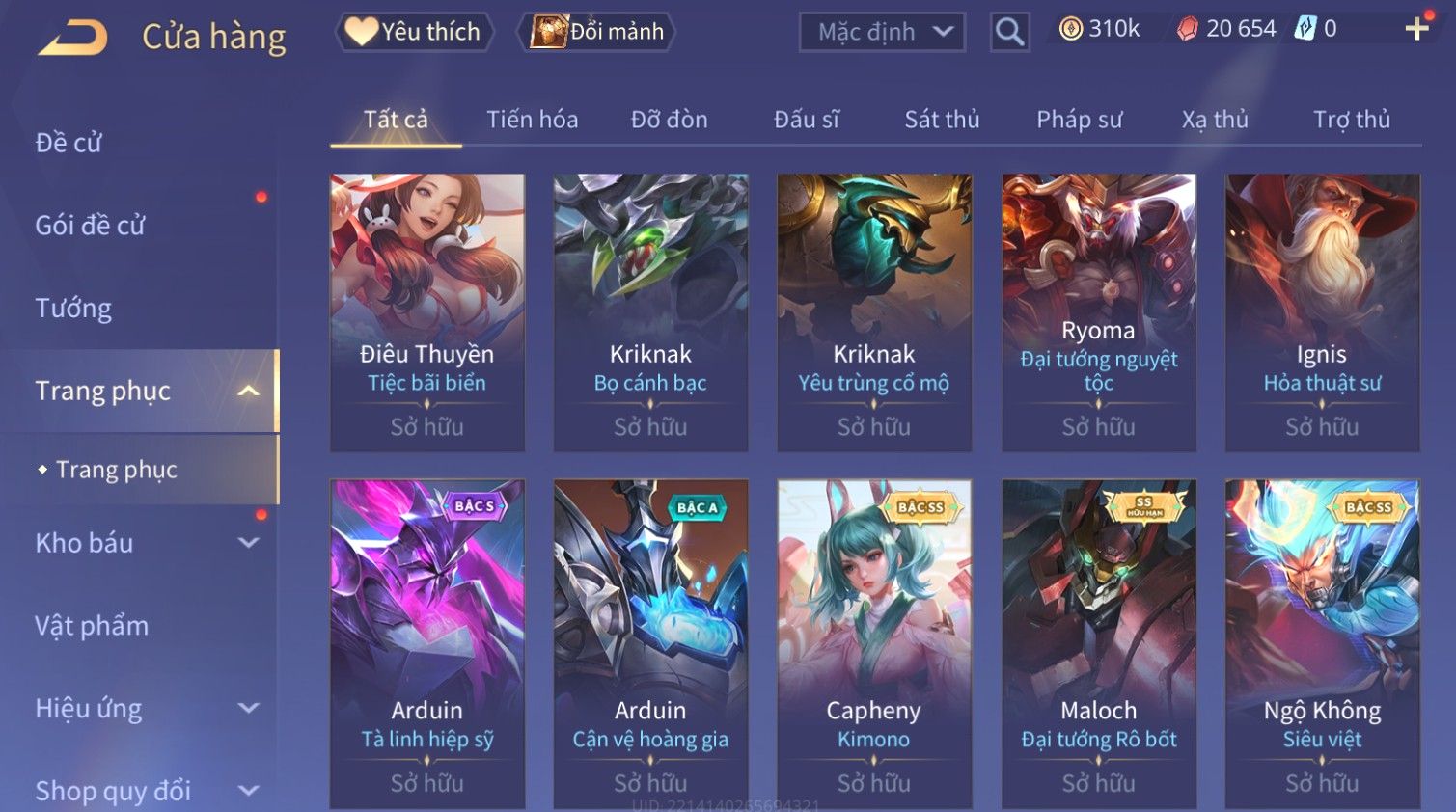Click the blue voucher currency icon
The image size is (1456, 812).
1305,29
